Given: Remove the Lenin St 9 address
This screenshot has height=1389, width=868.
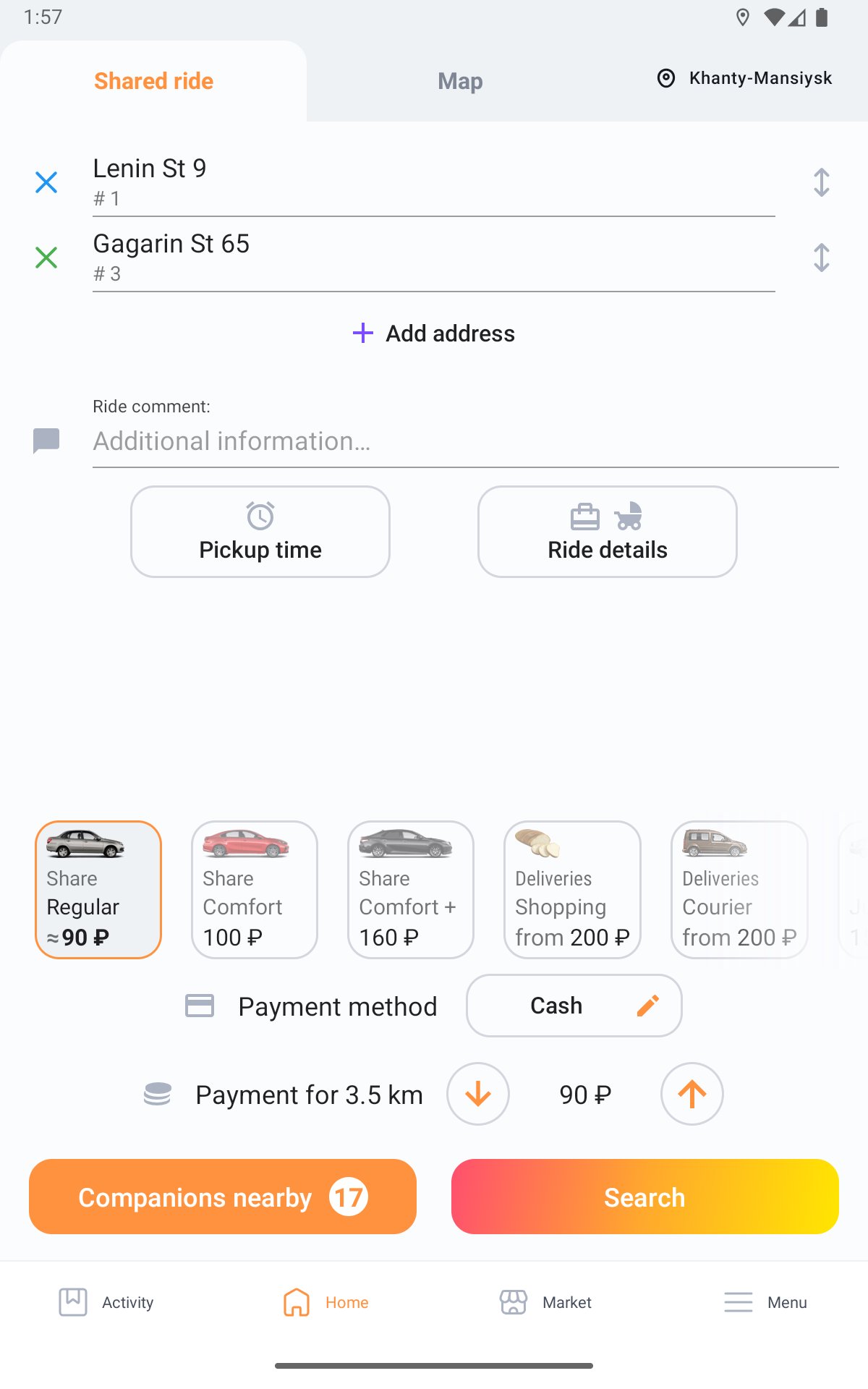Looking at the screenshot, I should coord(46,182).
